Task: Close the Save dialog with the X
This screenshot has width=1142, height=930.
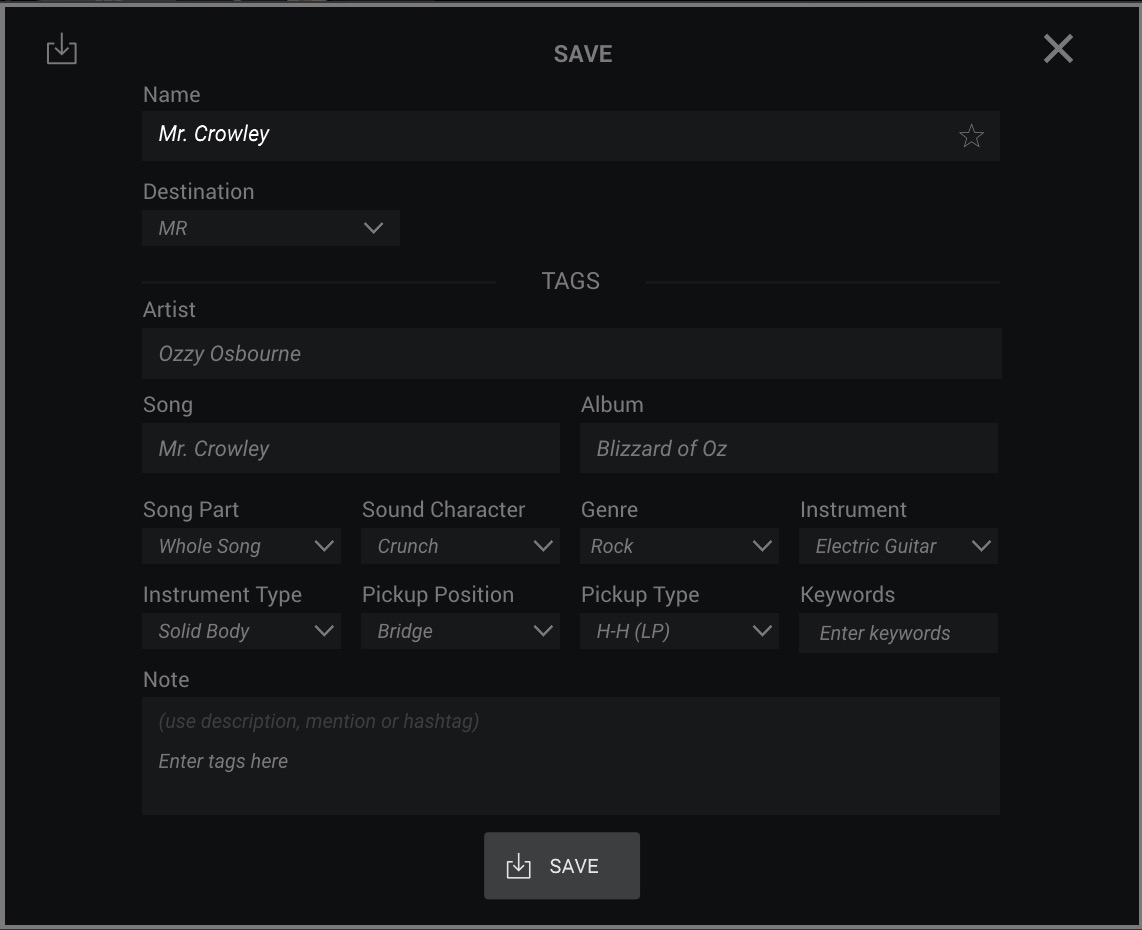Action: [x=1058, y=49]
